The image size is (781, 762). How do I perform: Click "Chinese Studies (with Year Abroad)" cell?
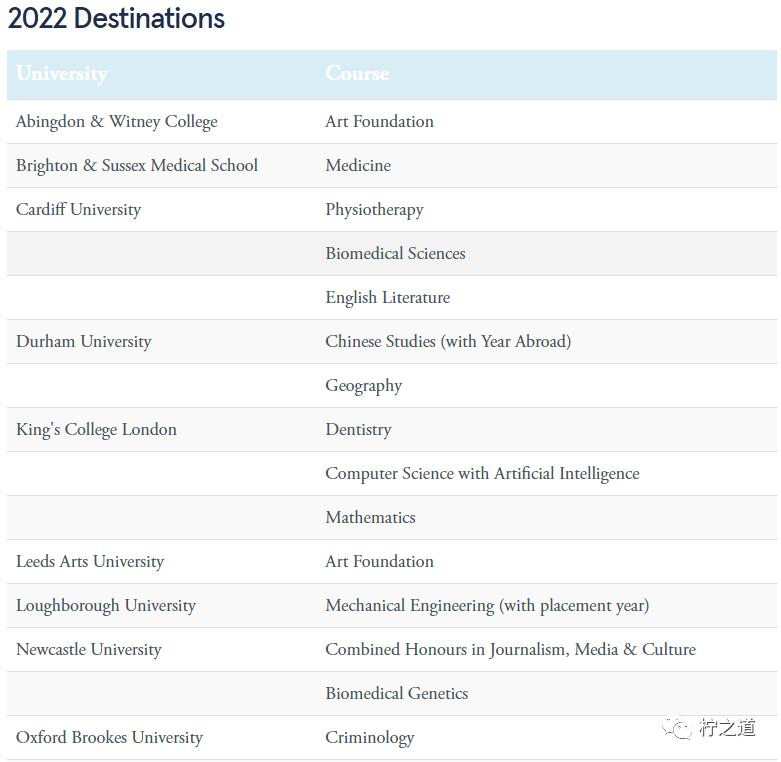coord(448,342)
